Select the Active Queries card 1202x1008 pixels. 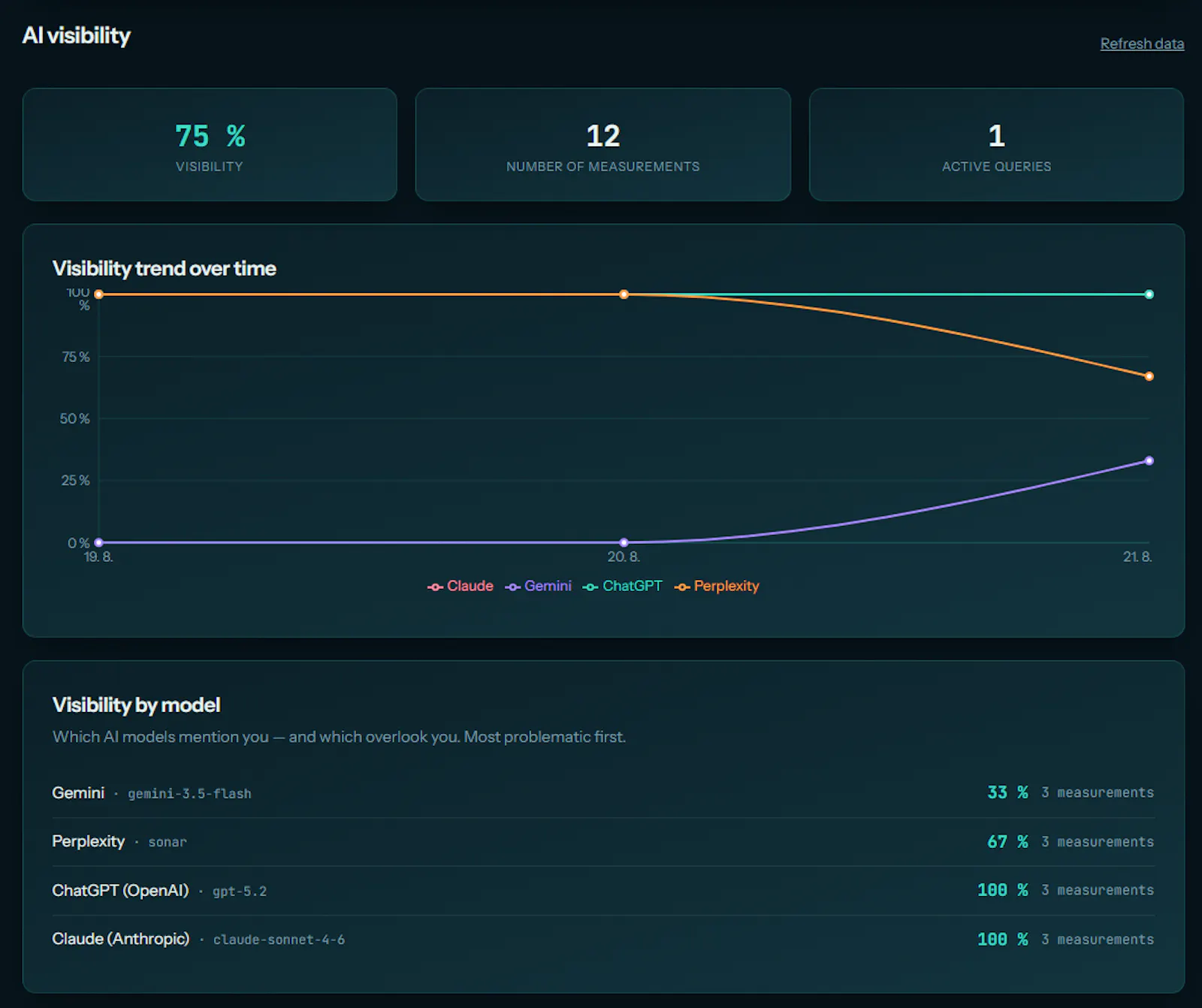click(x=996, y=144)
